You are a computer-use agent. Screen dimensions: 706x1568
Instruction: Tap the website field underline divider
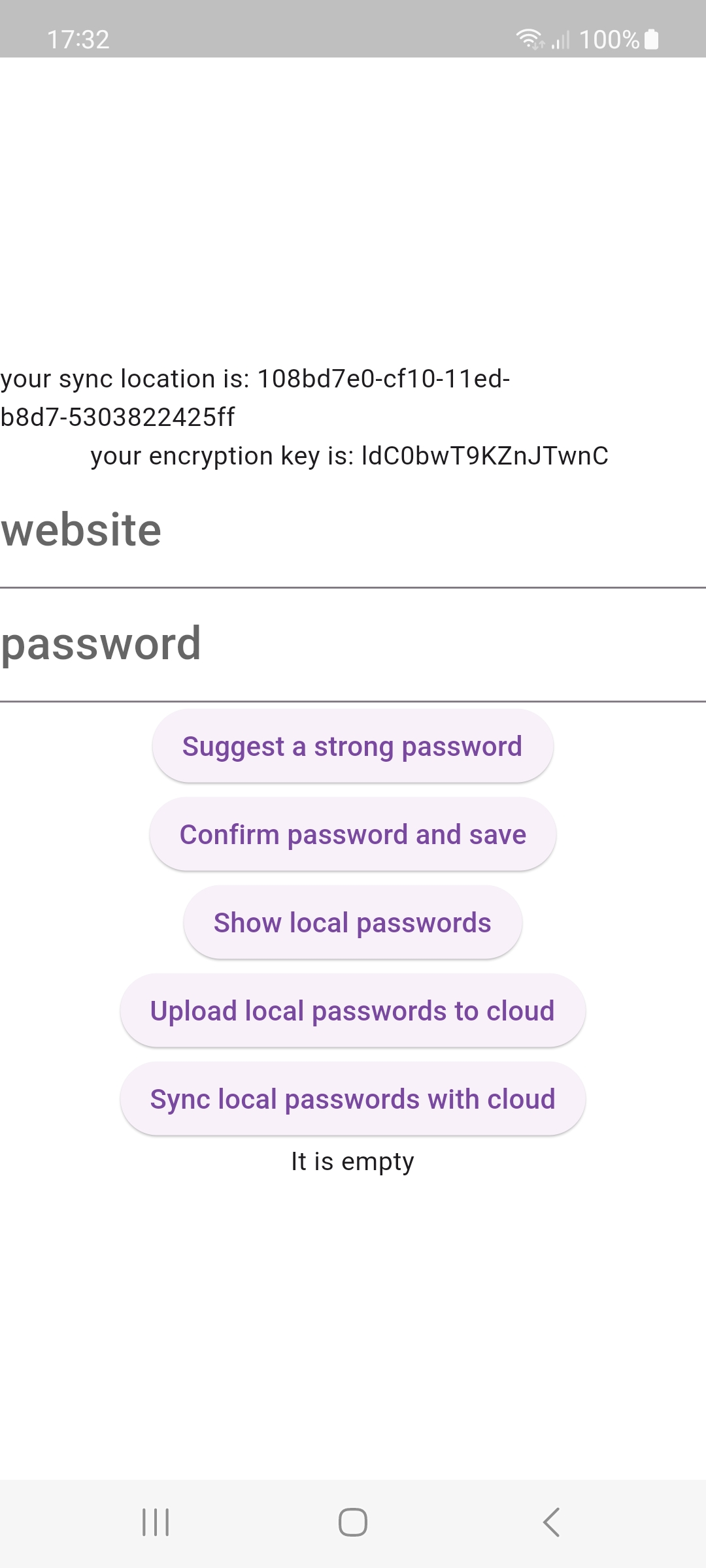353,586
